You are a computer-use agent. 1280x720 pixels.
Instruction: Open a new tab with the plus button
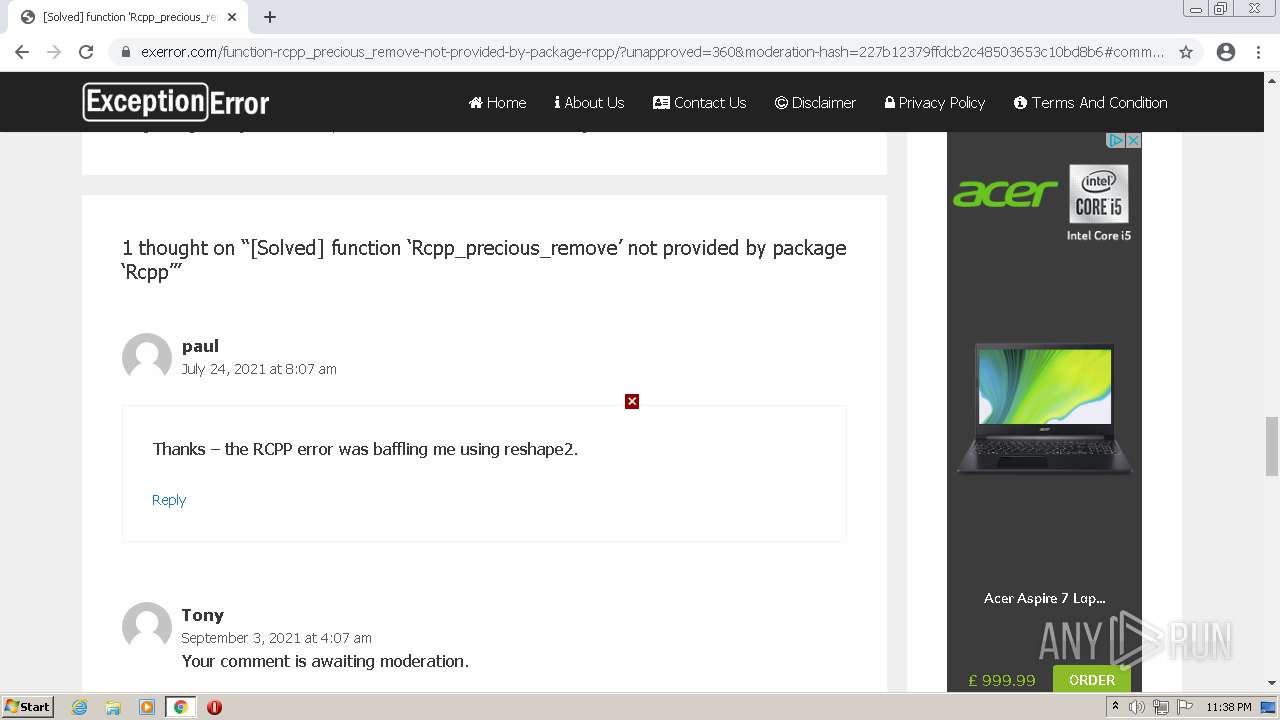270,17
